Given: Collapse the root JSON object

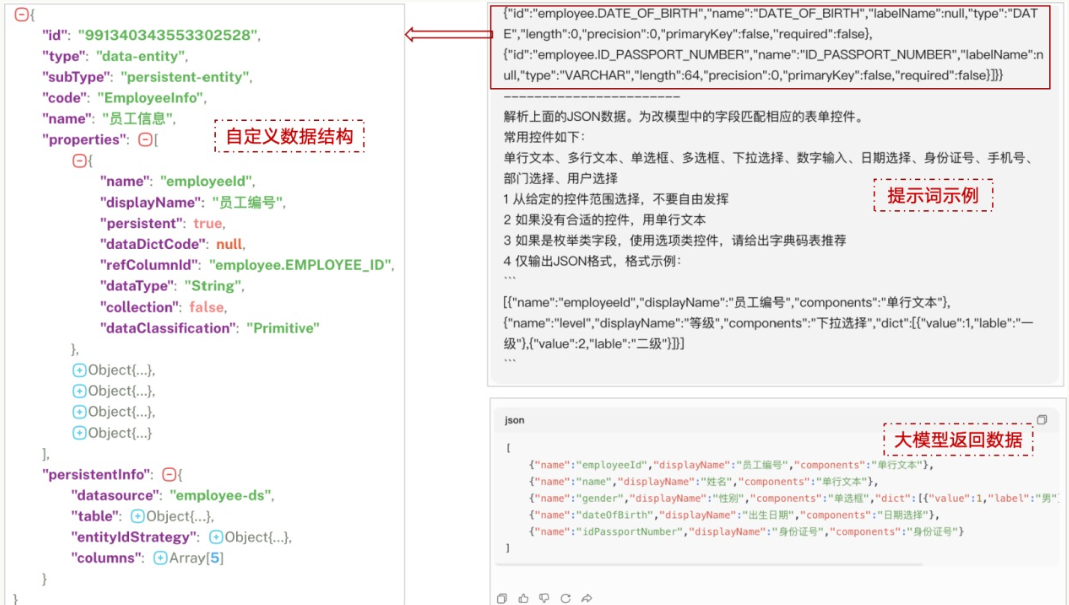Looking at the screenshot, I should point(21,14).
